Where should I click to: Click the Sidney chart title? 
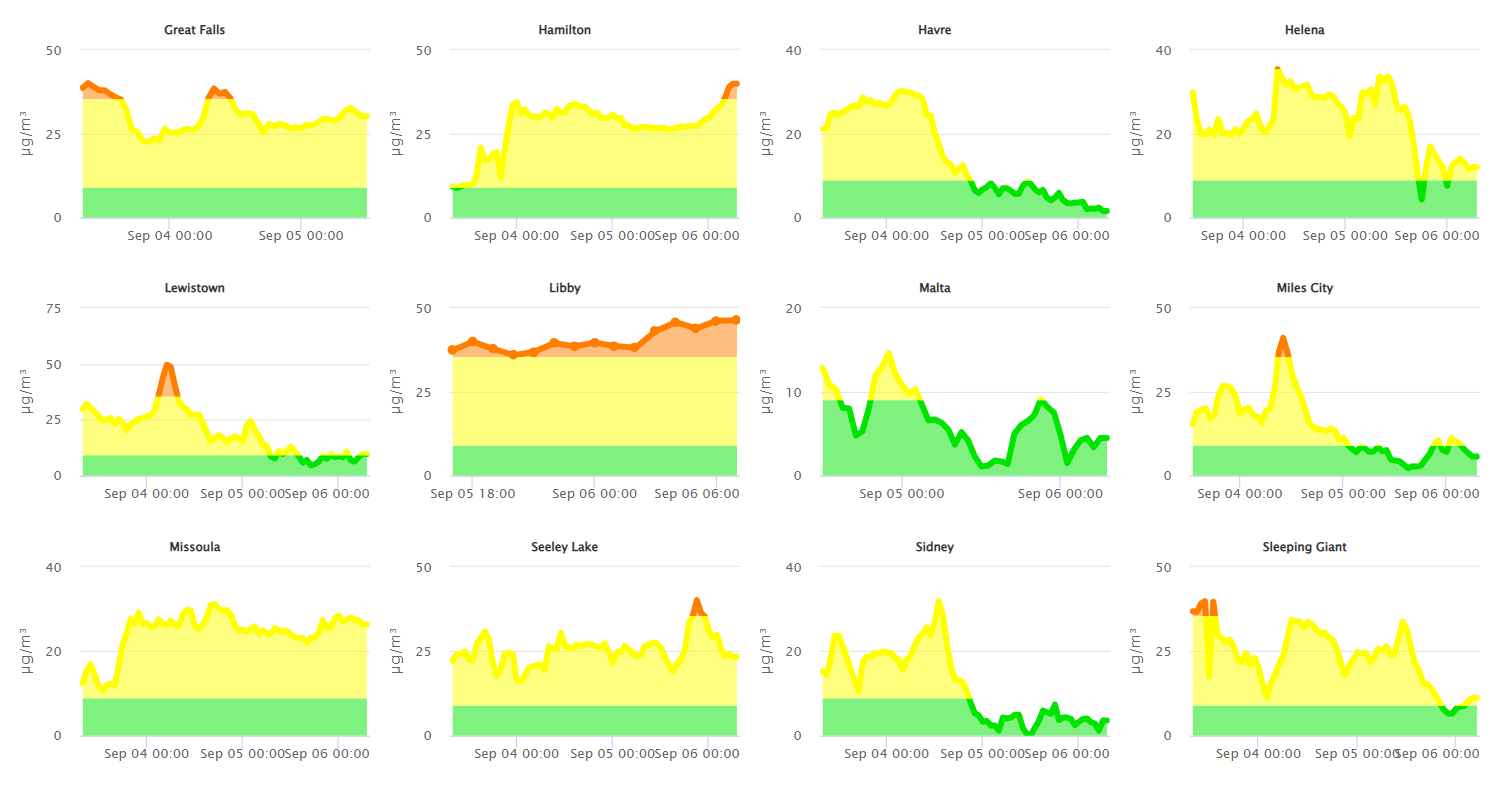(x=934, y=547)
